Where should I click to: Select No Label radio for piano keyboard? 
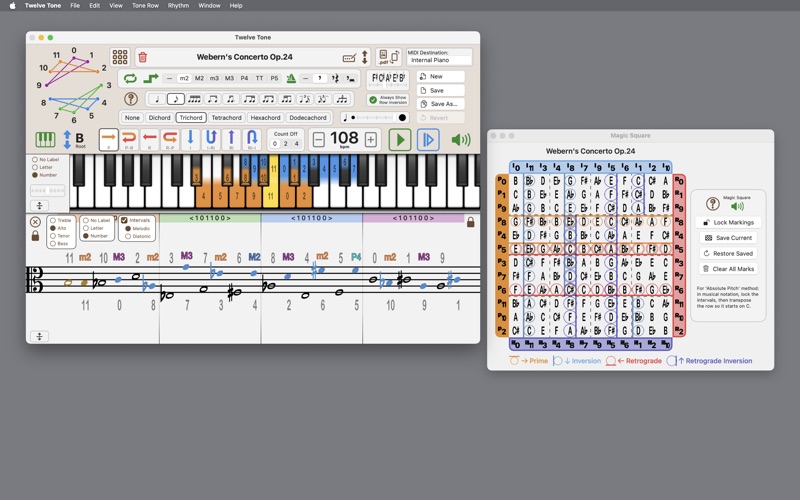pos(35,159)
